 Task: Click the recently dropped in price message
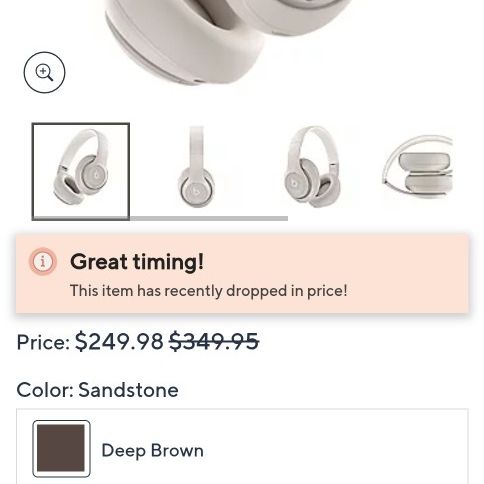click(209, 291)
